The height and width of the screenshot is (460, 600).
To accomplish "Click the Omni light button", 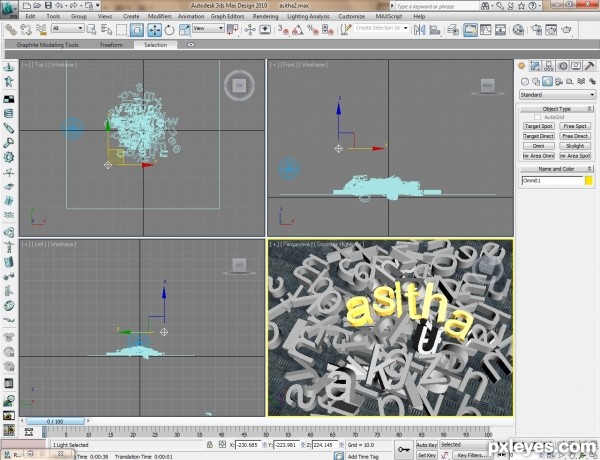I will (538, 146).
